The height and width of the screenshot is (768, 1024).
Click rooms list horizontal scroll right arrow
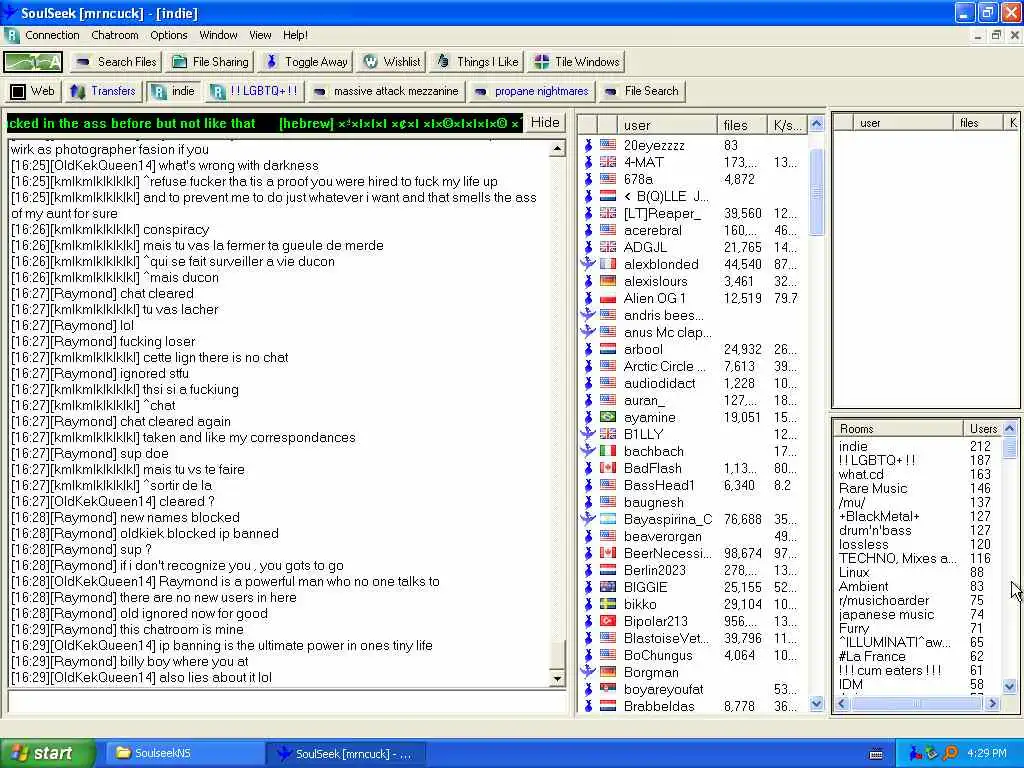(x=993, y=703)
